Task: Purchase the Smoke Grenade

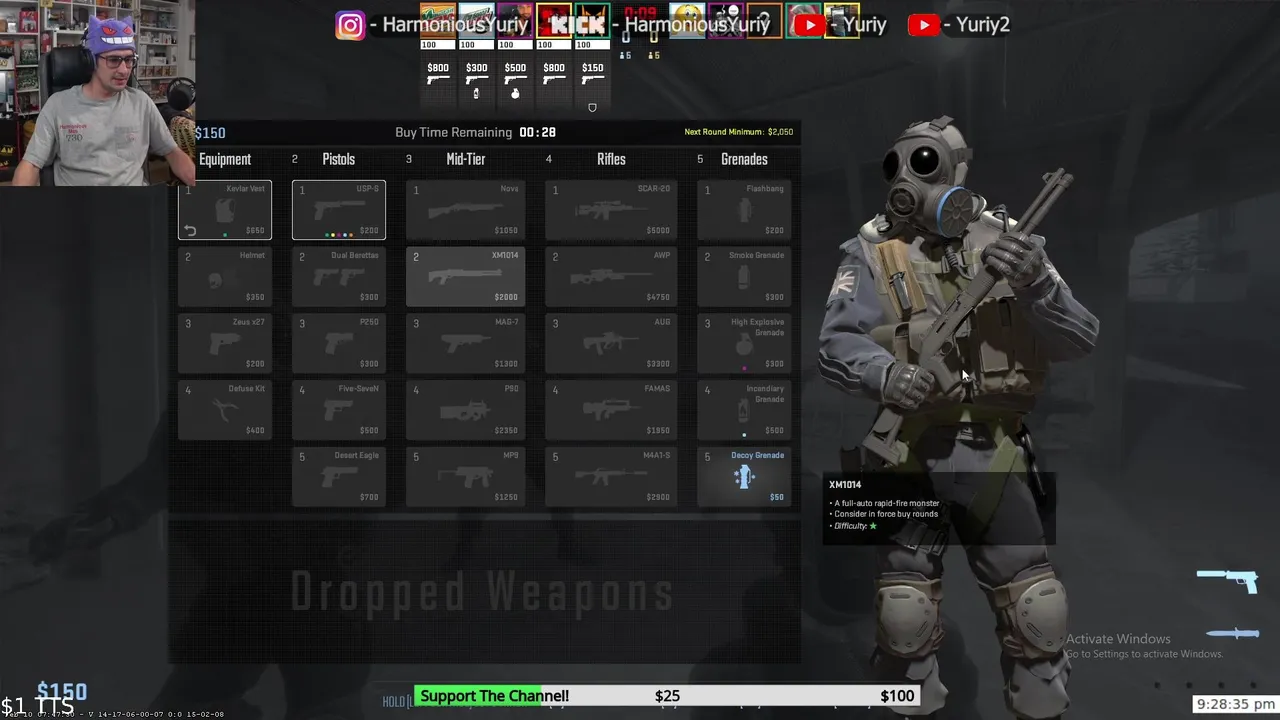Action: 744,277
